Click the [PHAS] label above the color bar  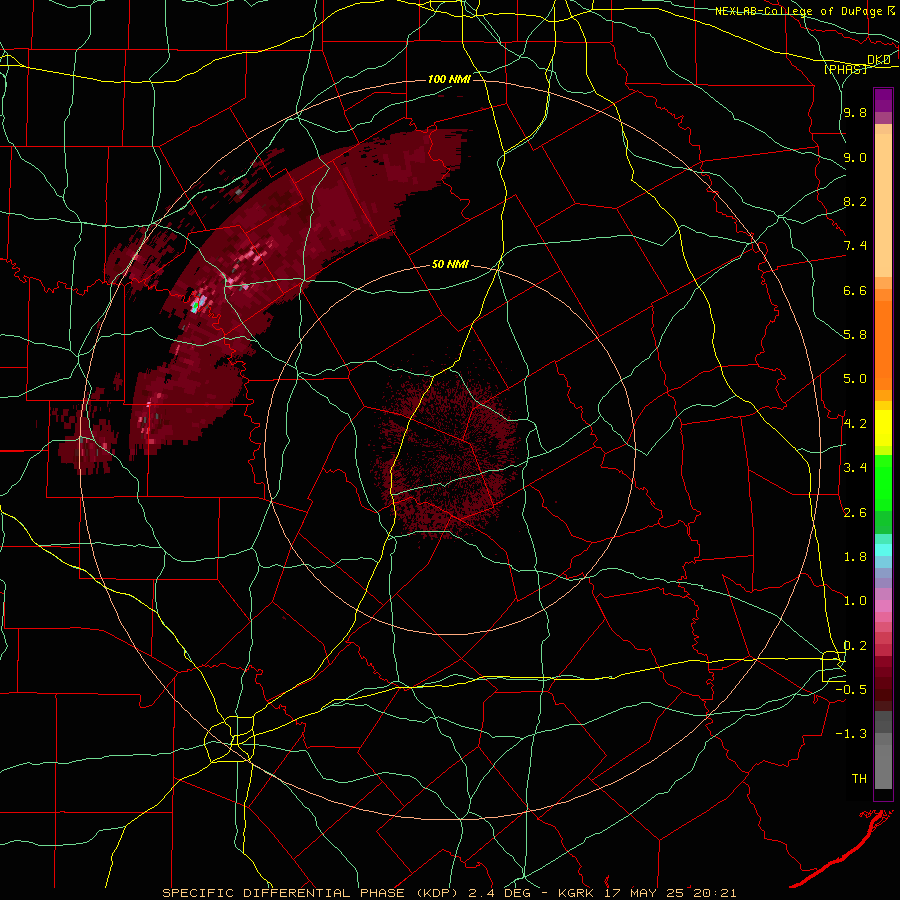click(x=845, y=69)
